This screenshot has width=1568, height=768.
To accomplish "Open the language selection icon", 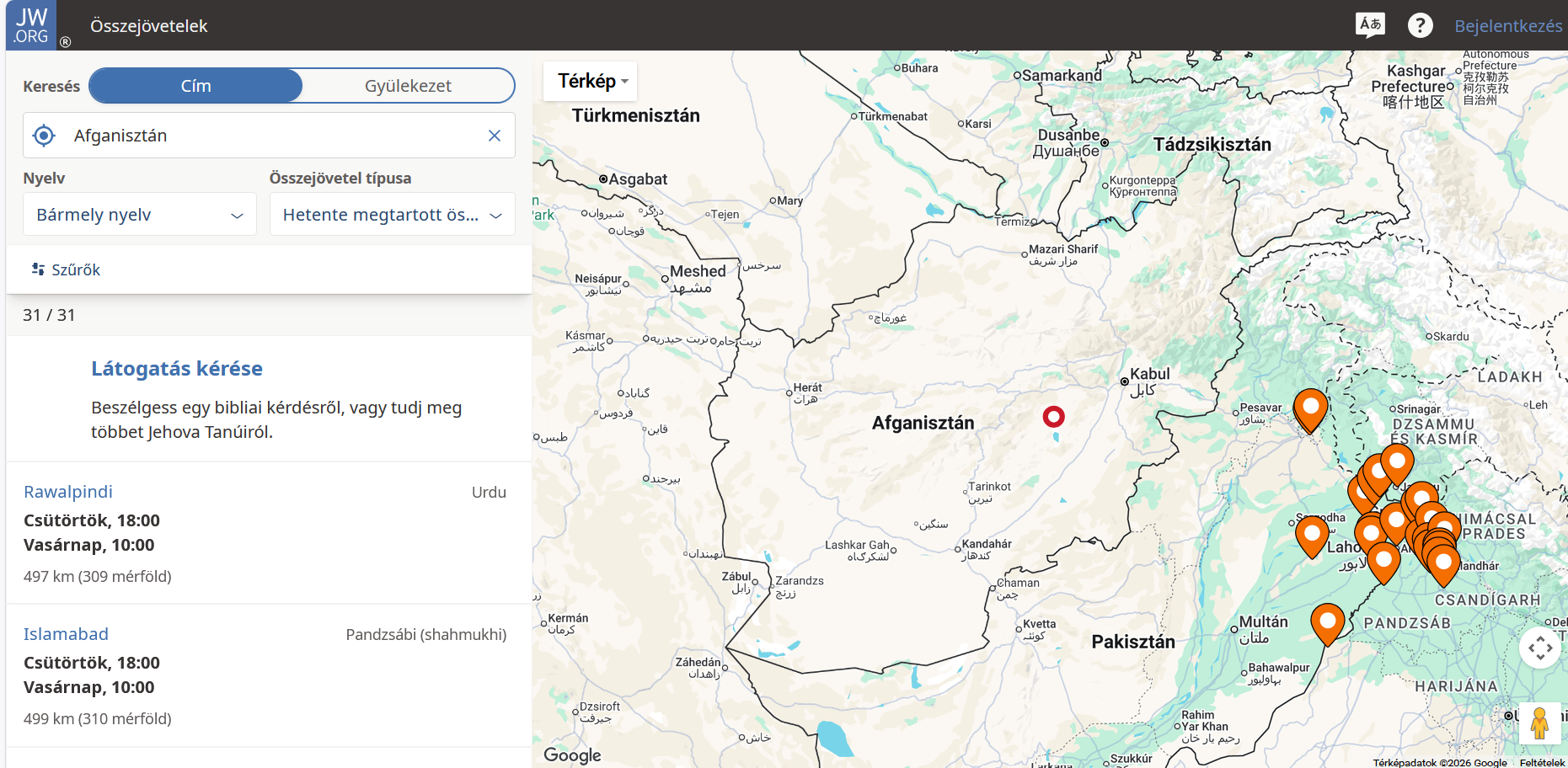I will click(x=1371, y=24).
